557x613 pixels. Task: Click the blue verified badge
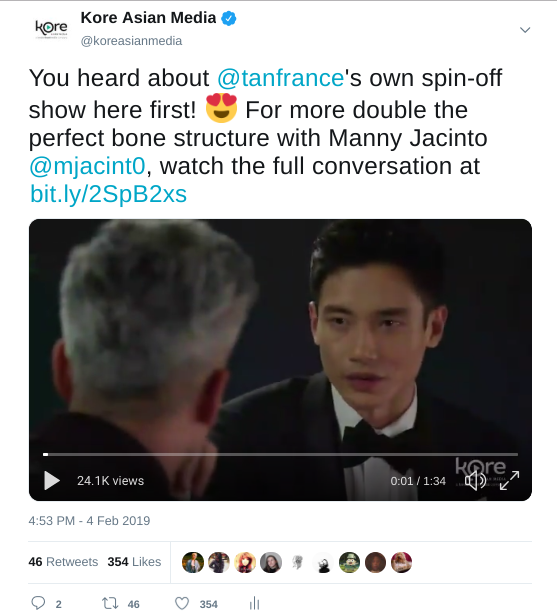tap(229, 18)
